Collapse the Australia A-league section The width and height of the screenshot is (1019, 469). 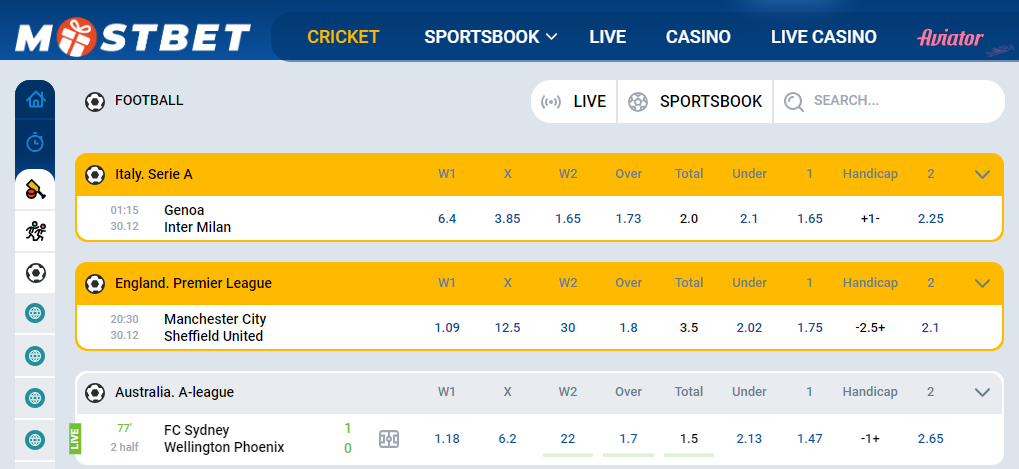pyautogui.click(x=982, y=392)
